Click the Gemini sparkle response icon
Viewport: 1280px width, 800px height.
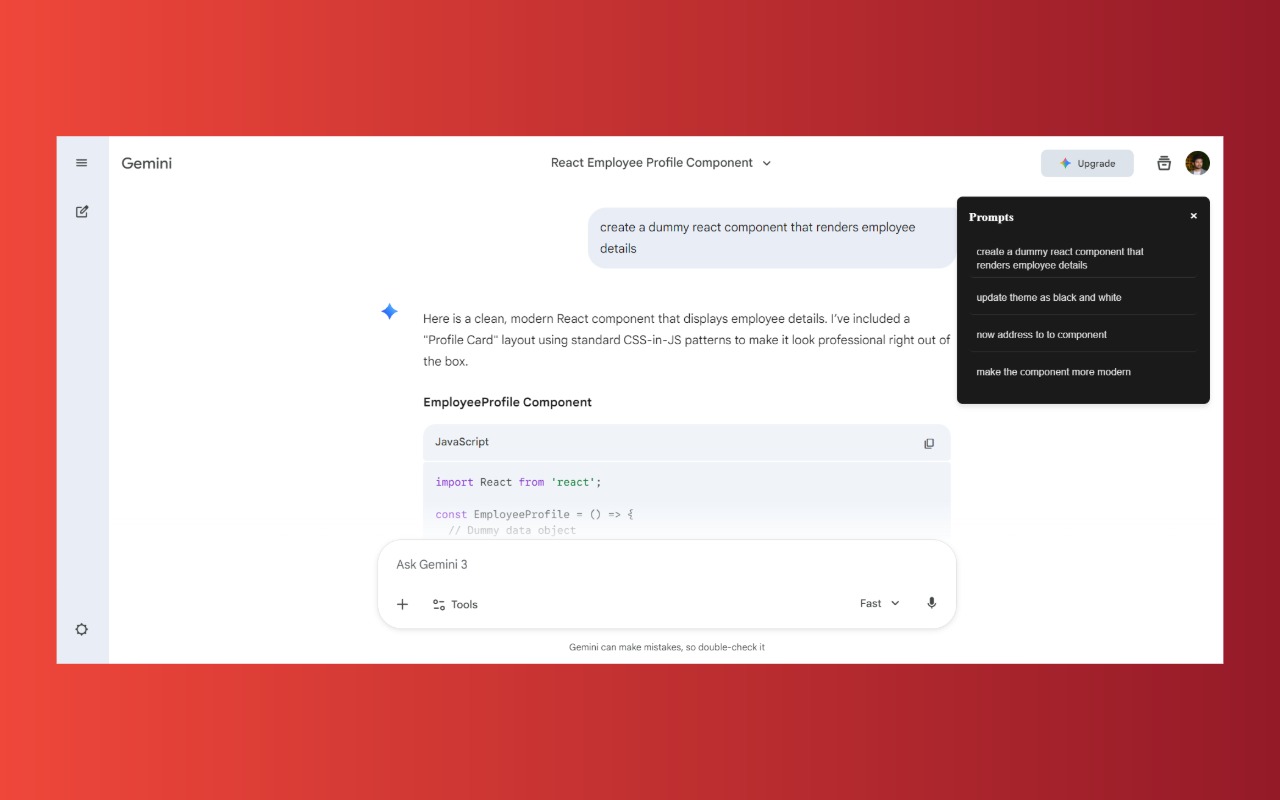390,312
